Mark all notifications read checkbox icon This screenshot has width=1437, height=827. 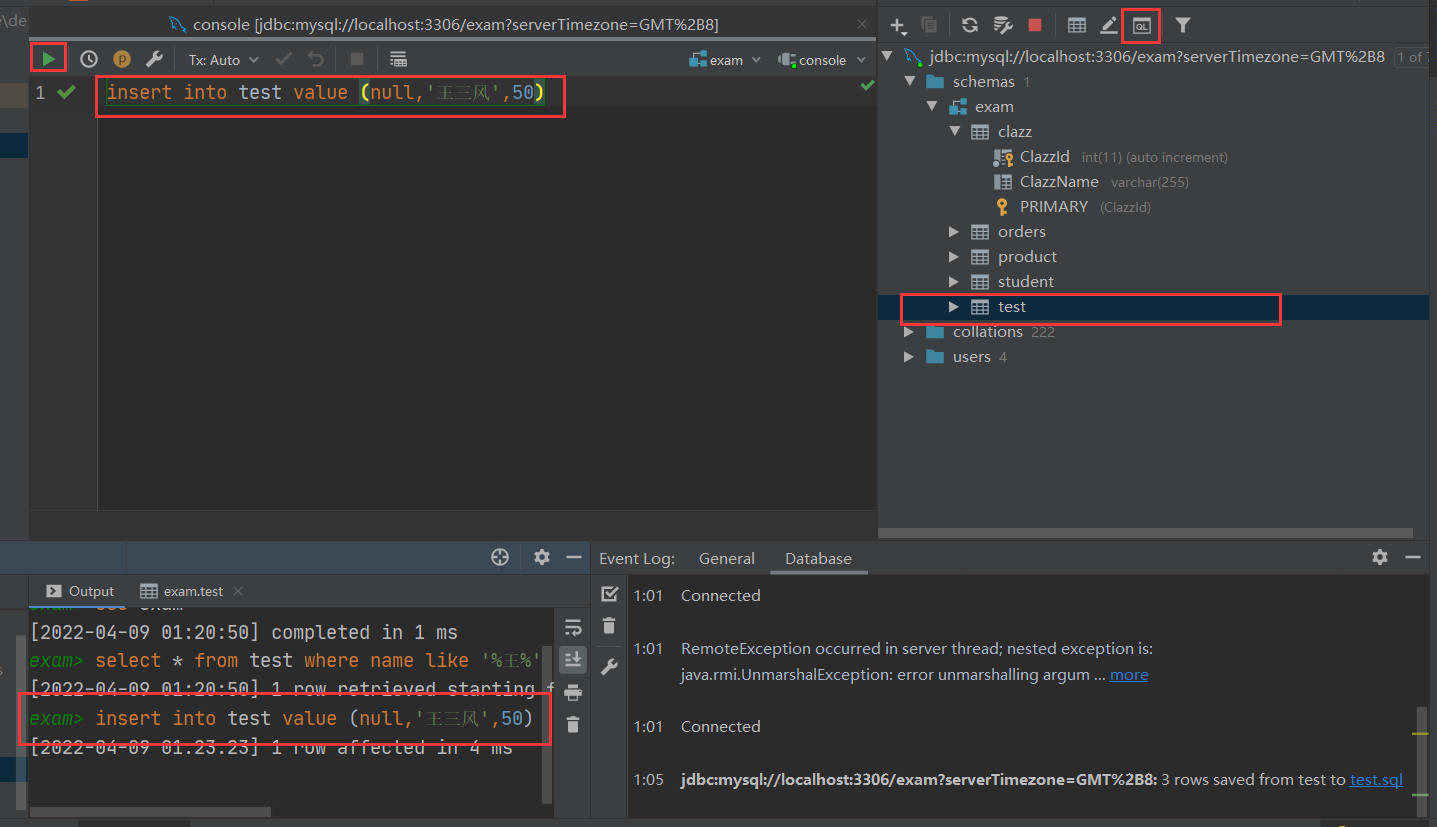point(609,594)
